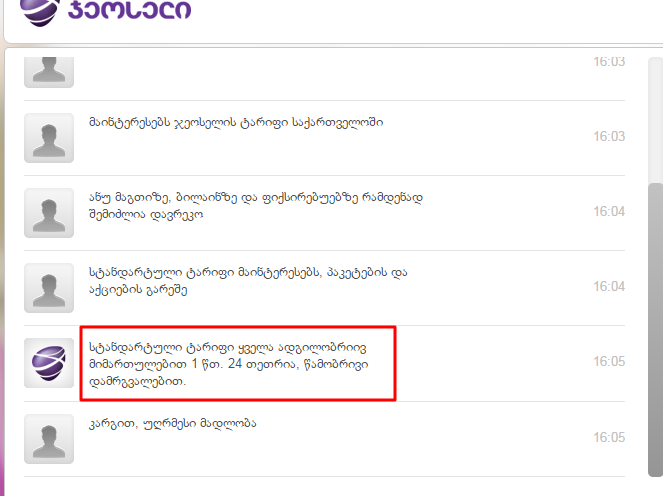This screenshot has height=496, width=663.
Task: Click 16:05 timestamp of operator reply
Action: tap(609, 361)
